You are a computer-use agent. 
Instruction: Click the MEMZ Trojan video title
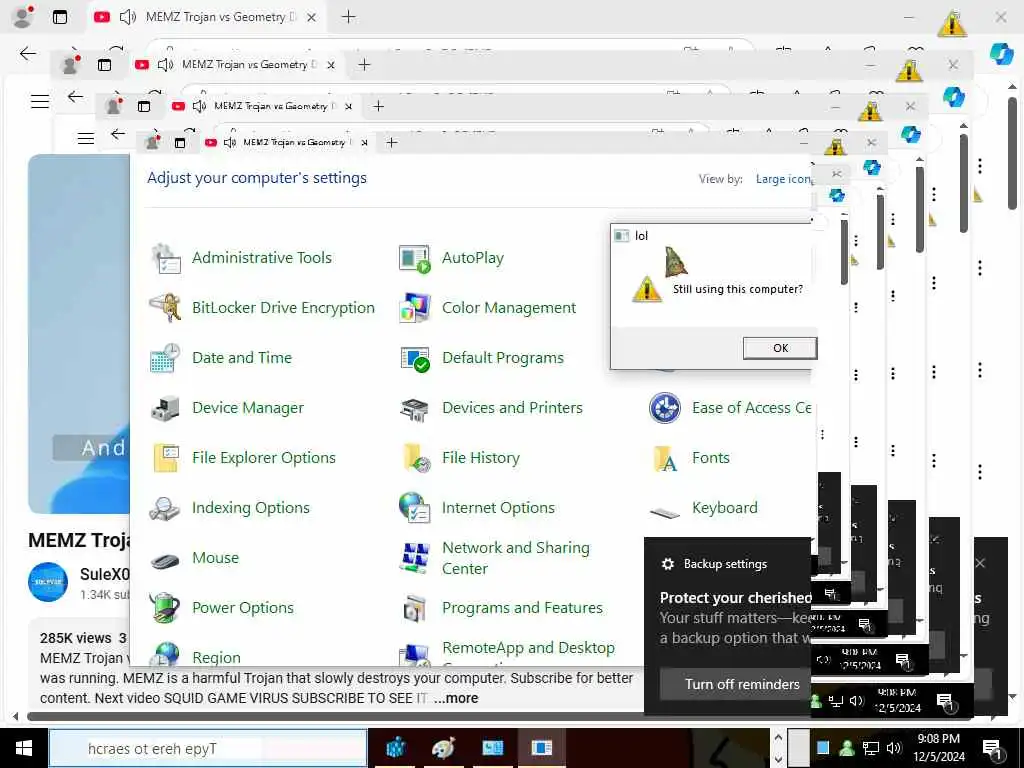80,541
